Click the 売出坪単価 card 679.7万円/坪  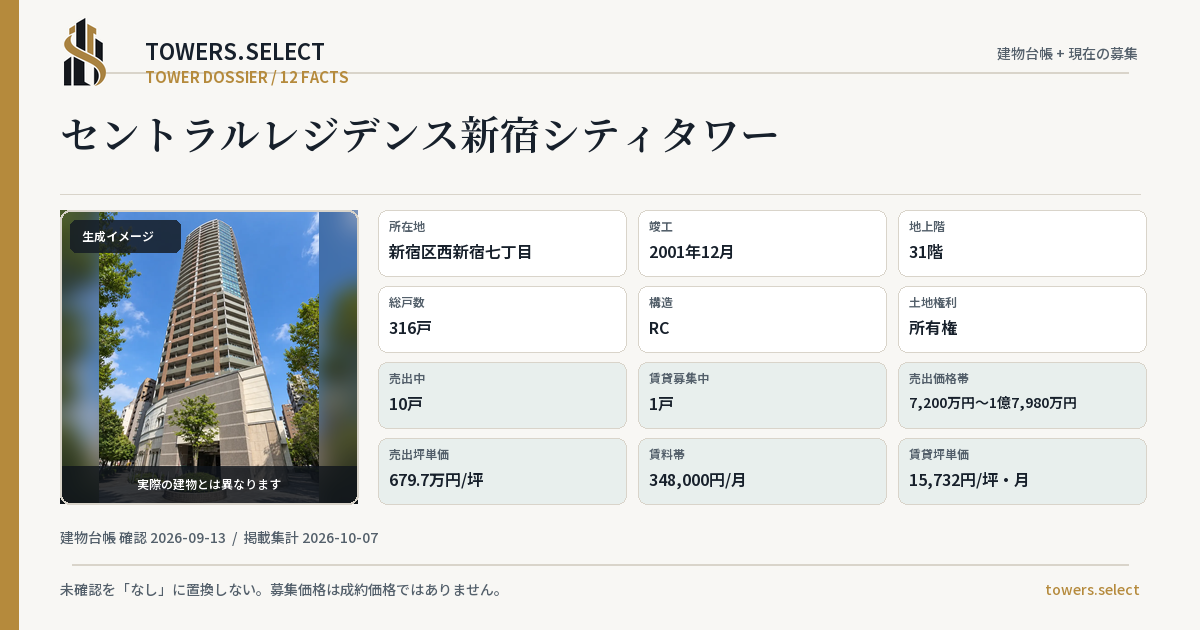click(502, 471)
